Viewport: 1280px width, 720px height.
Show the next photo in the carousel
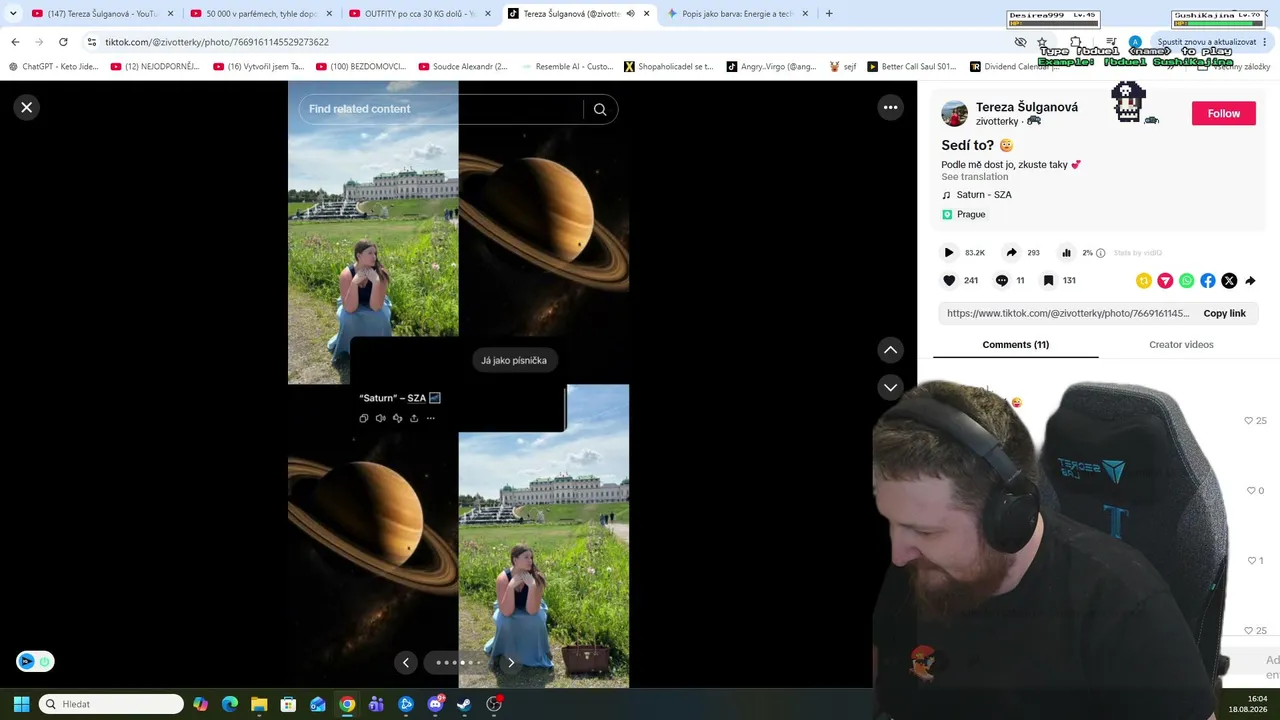[x=511, y=662]
